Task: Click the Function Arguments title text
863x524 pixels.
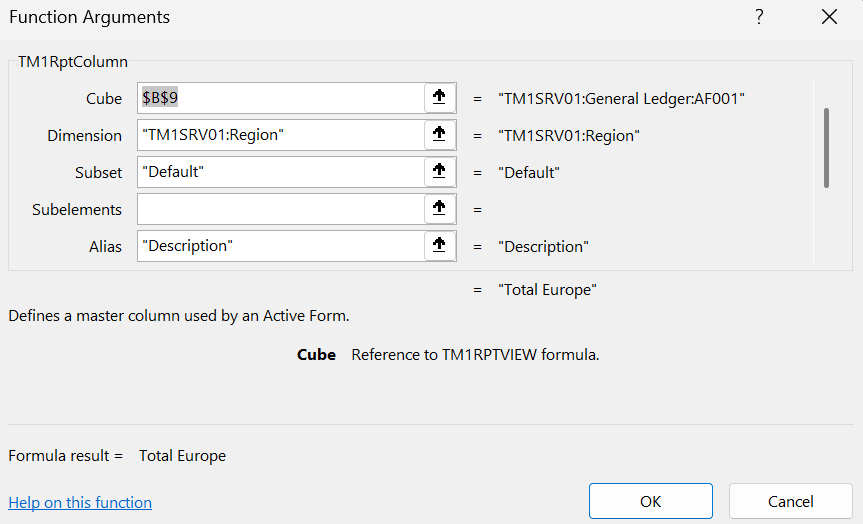Action: click(89, 17)
